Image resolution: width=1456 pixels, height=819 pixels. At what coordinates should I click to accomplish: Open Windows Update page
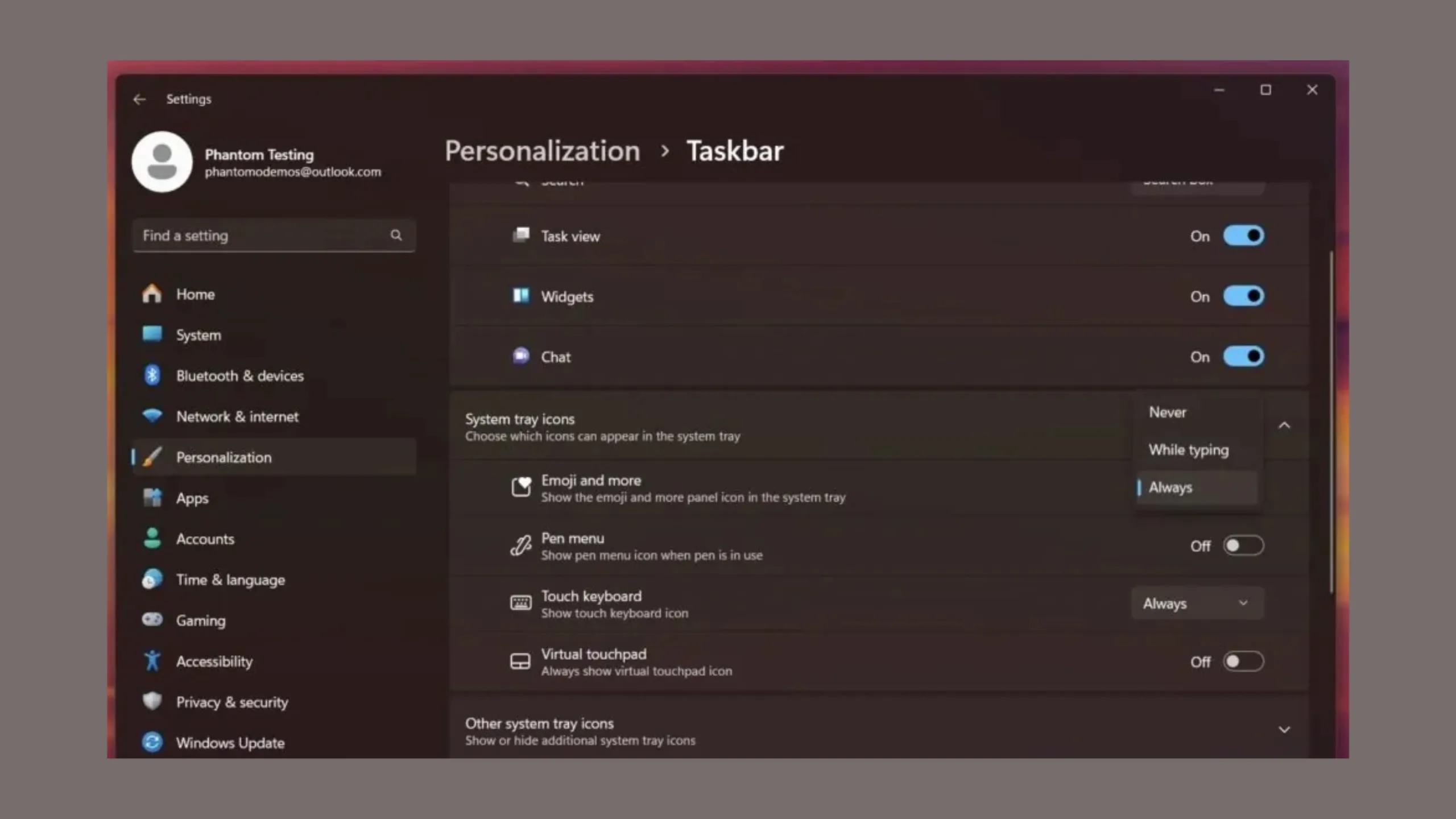pyautogui.click(x=274, y=742)
